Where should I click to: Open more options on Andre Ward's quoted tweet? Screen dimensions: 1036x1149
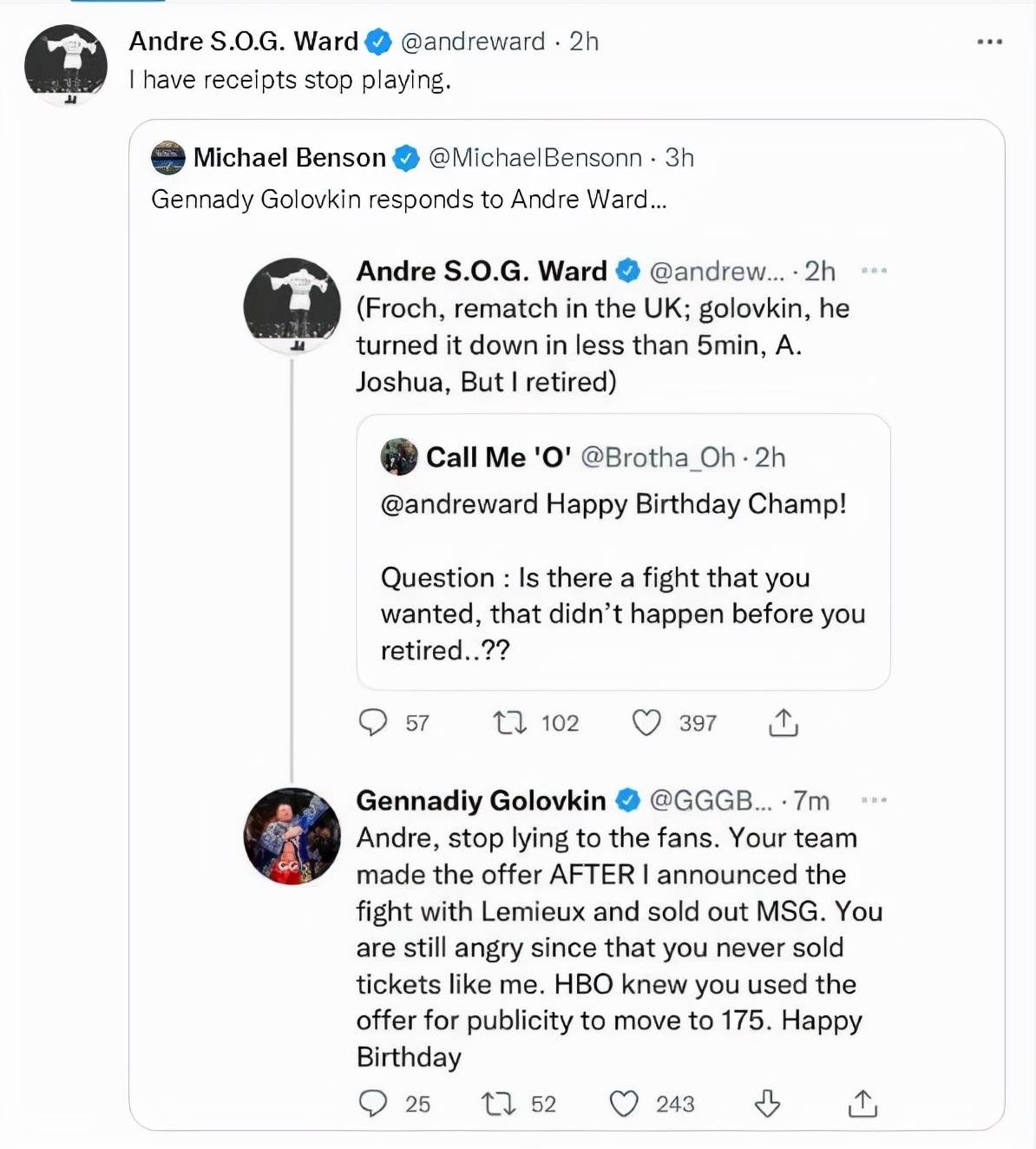click(874, 271)
